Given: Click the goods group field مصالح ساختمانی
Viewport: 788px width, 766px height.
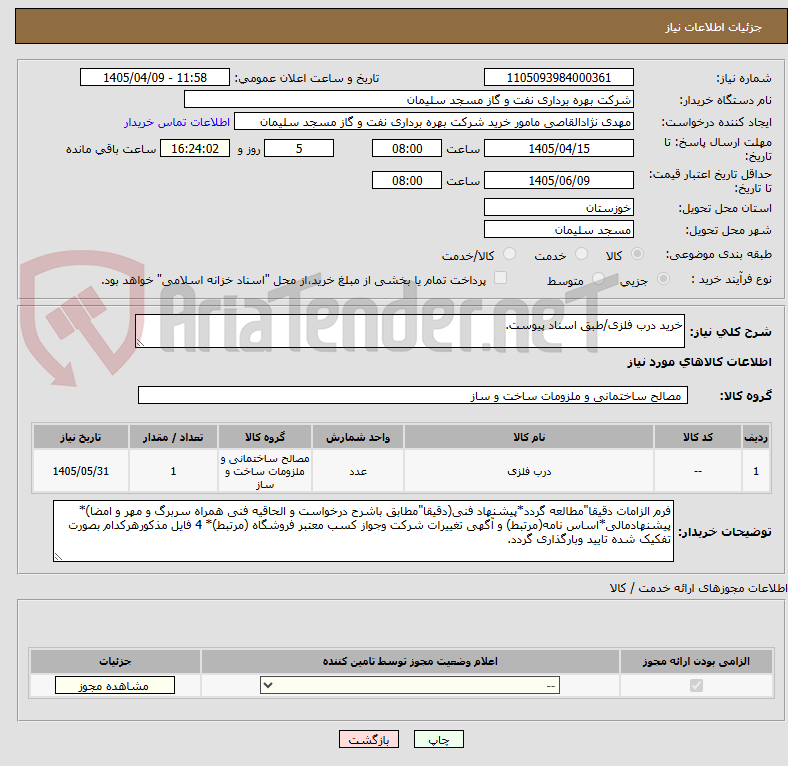Looking at the screenshot, I should click(413, 396).
